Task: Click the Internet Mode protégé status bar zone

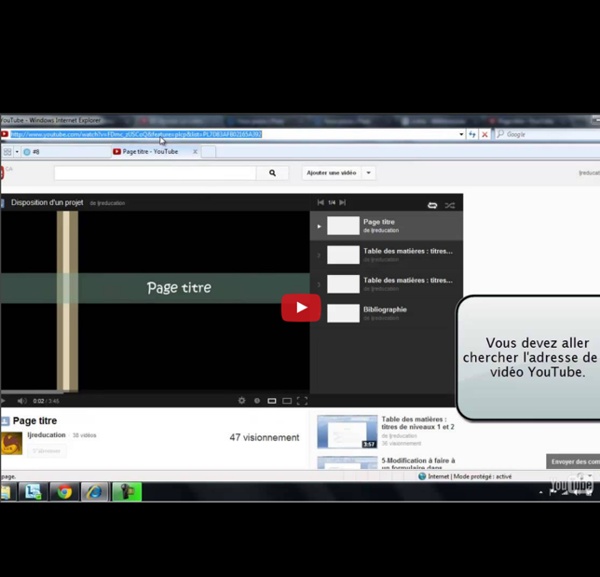Action: 465,476
